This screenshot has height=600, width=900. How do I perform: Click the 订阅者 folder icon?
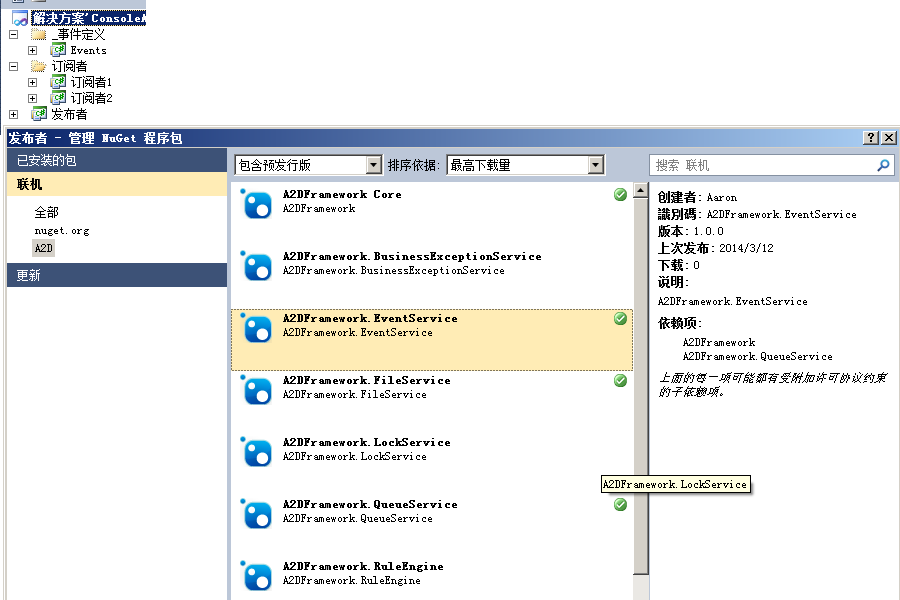[38, 66]
